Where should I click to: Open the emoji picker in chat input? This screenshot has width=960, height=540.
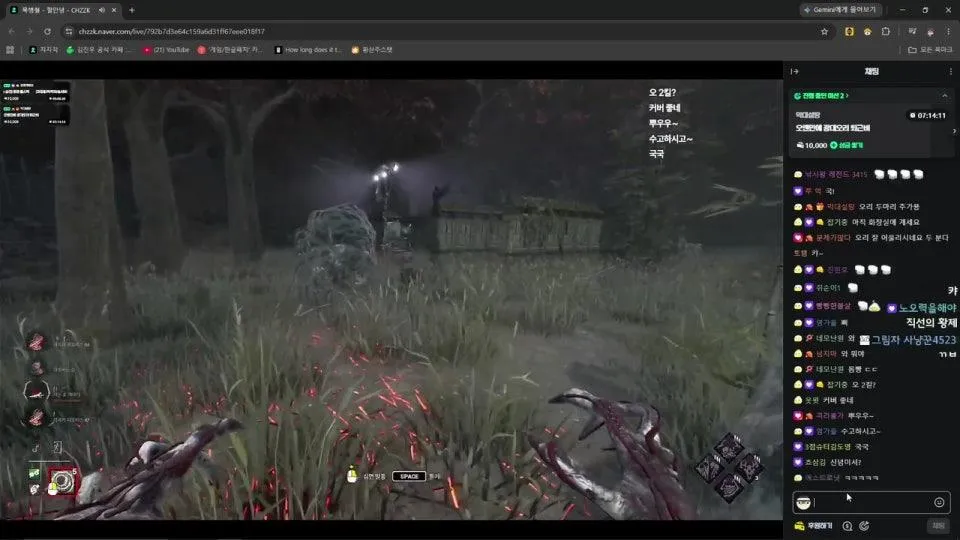(x=939, y=503)
